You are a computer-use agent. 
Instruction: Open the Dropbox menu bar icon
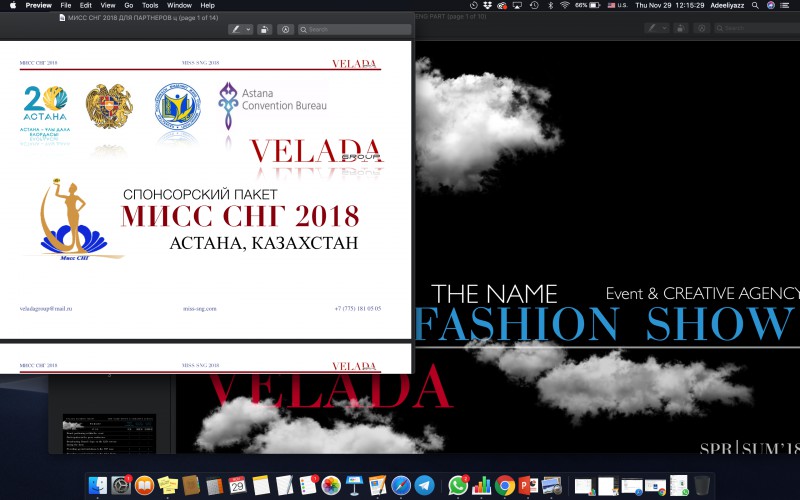[x=487, y=5]
